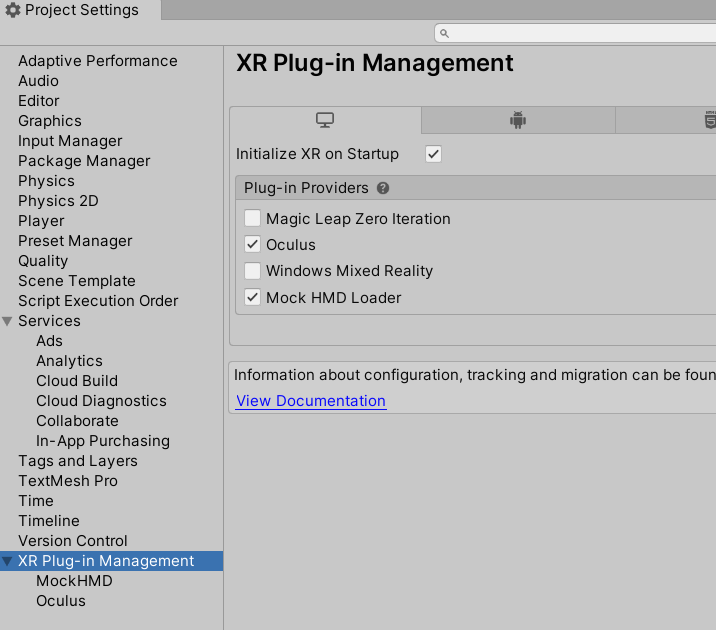Viewport: 716px width, 630px height.
Task: Focus the settings search field
Action: point(575,33)
